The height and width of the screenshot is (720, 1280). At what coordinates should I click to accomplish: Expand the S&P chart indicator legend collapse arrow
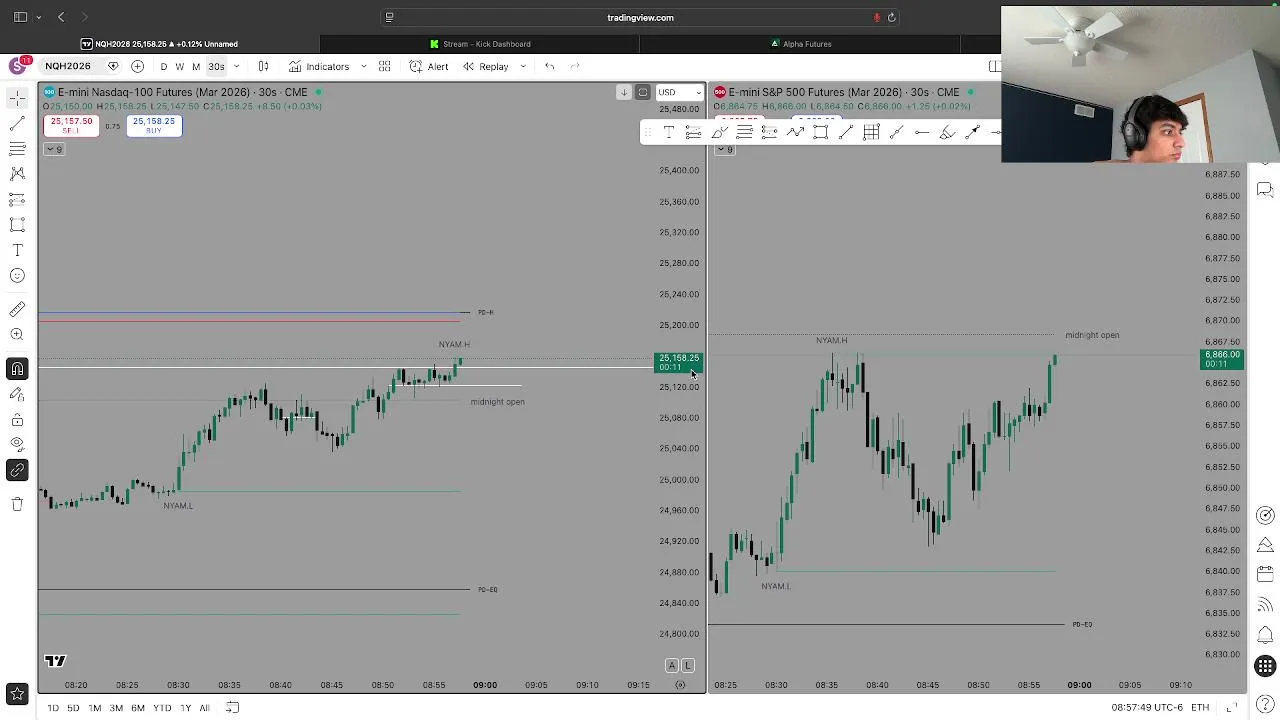725,149
